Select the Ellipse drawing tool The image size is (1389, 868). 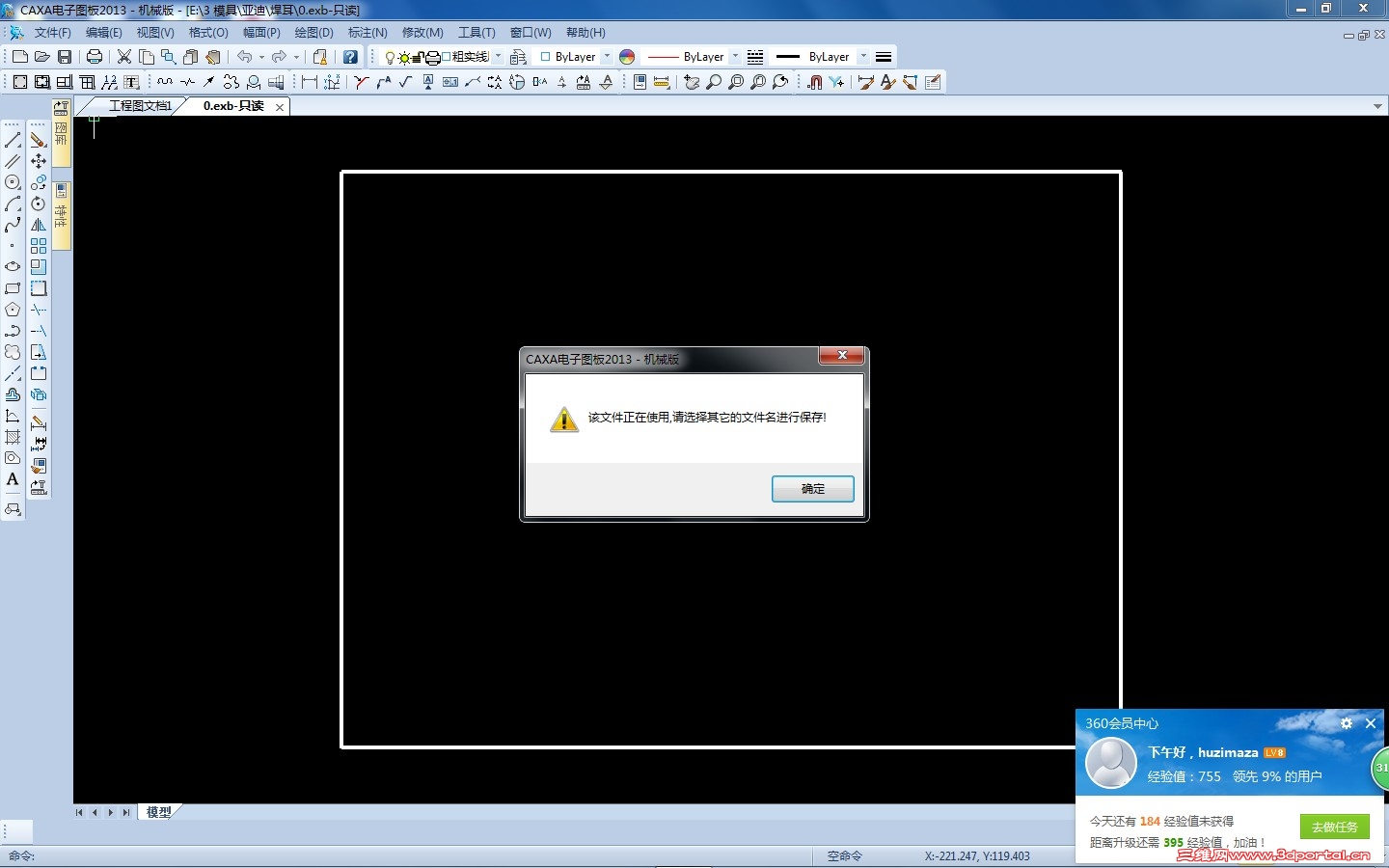[x=13, y=267]
